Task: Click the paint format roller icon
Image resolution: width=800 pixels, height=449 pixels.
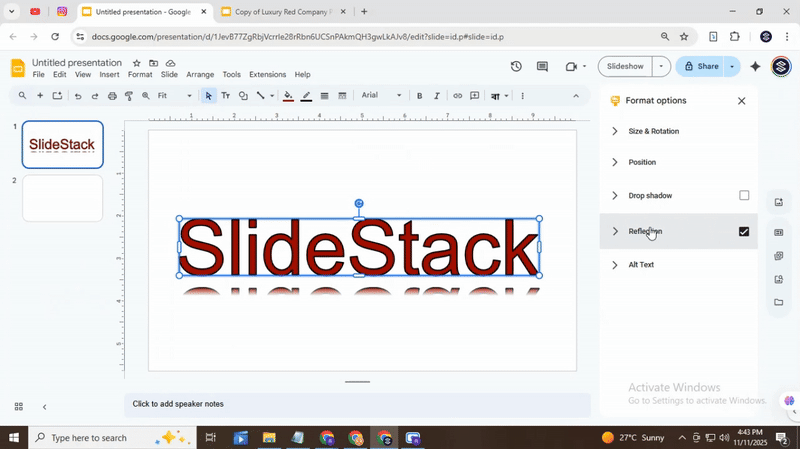Action: point(129,96)
